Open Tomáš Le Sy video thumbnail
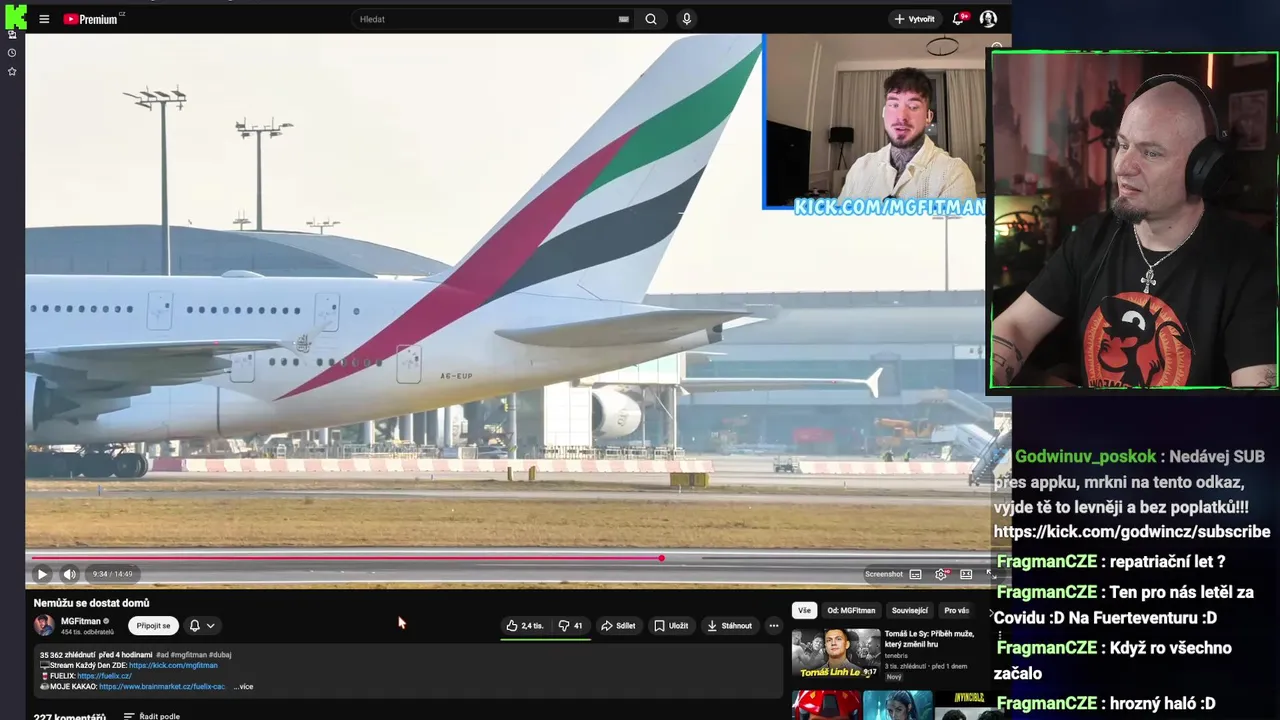This screenshot has width=1280, height=720. pos(836,654)
